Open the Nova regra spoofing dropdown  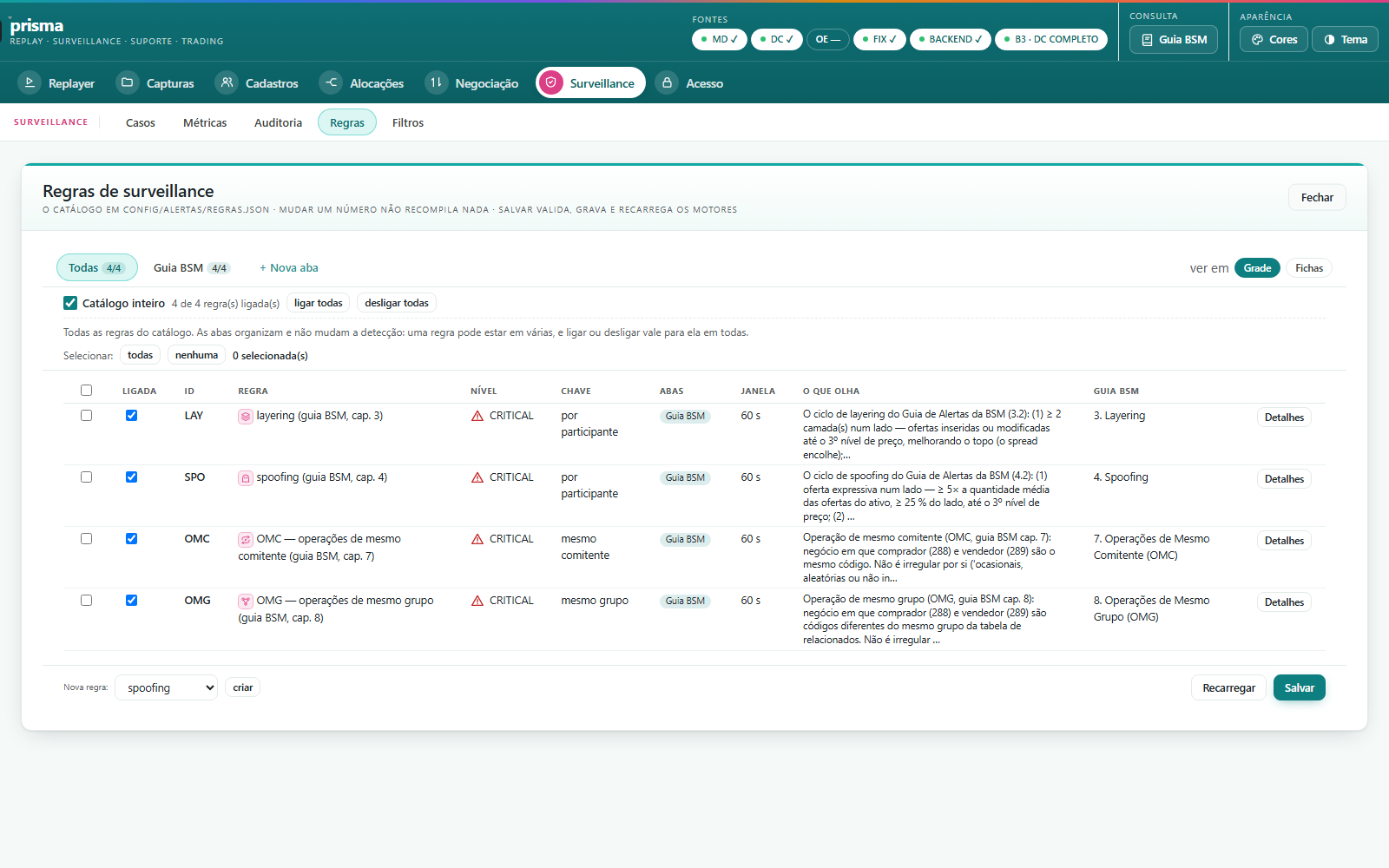166,687
